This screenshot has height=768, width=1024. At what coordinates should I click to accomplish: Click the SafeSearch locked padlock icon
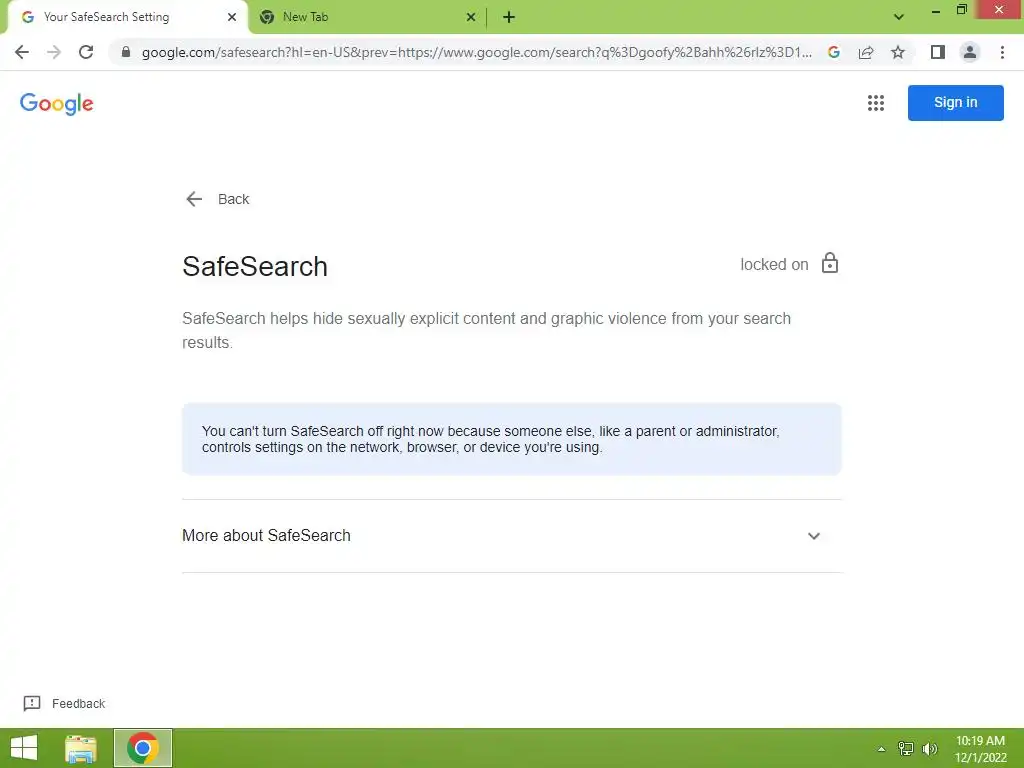click(x=829, y=263)
